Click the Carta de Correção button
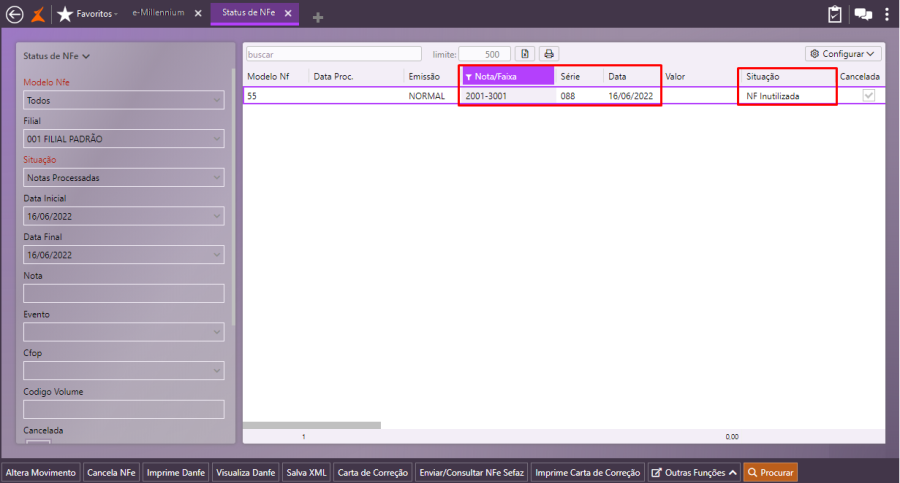900x483 pixels. click(373, 473)
